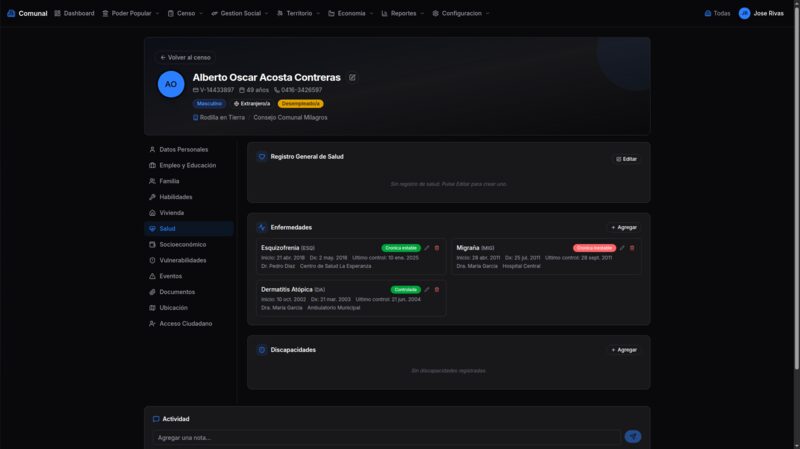Expand the Poder Popular menu

(131, 13)
